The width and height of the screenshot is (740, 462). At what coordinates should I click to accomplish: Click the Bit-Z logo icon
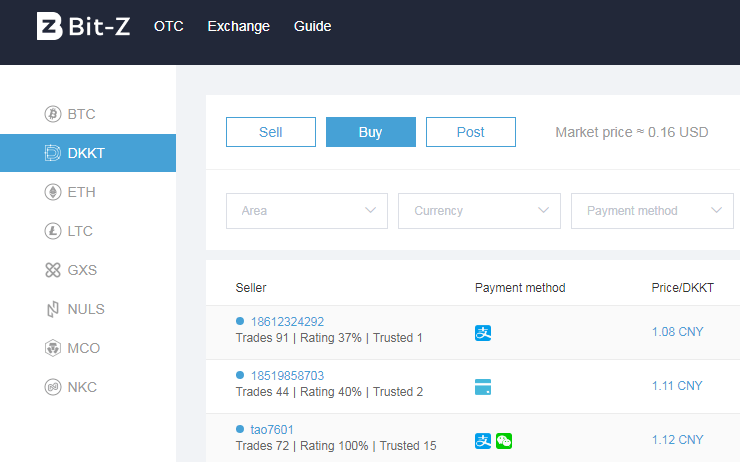(49, 27)
